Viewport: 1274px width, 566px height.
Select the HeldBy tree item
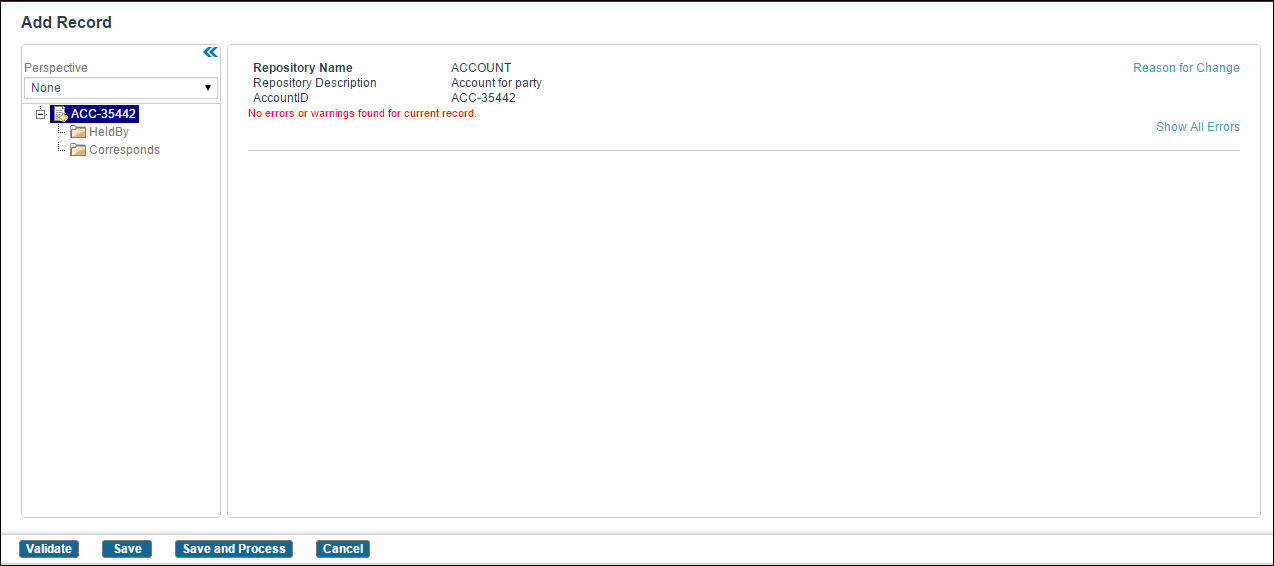click(x=109, y=132)
